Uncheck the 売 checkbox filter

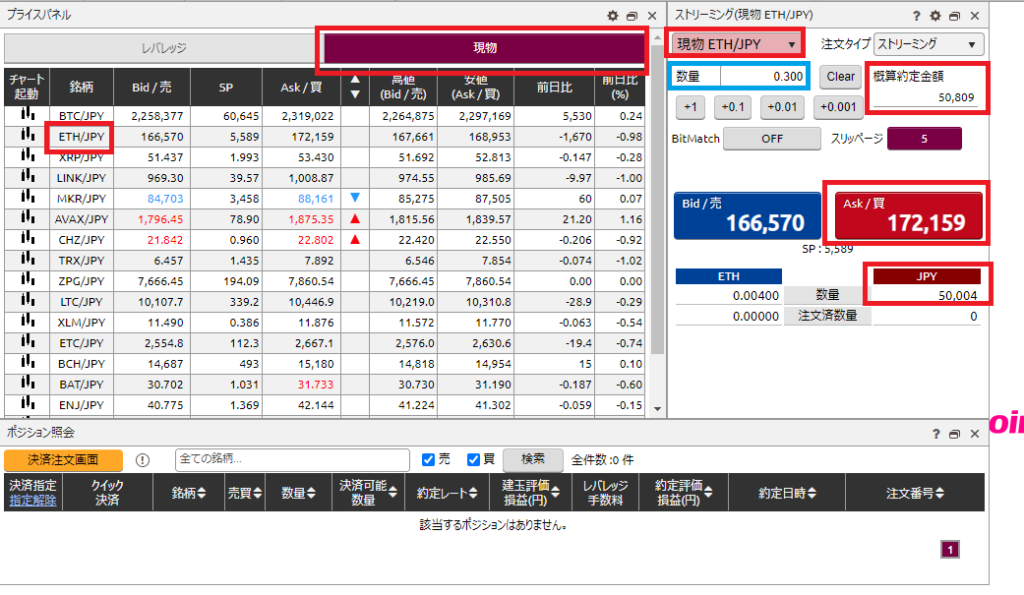pos(429,460)
